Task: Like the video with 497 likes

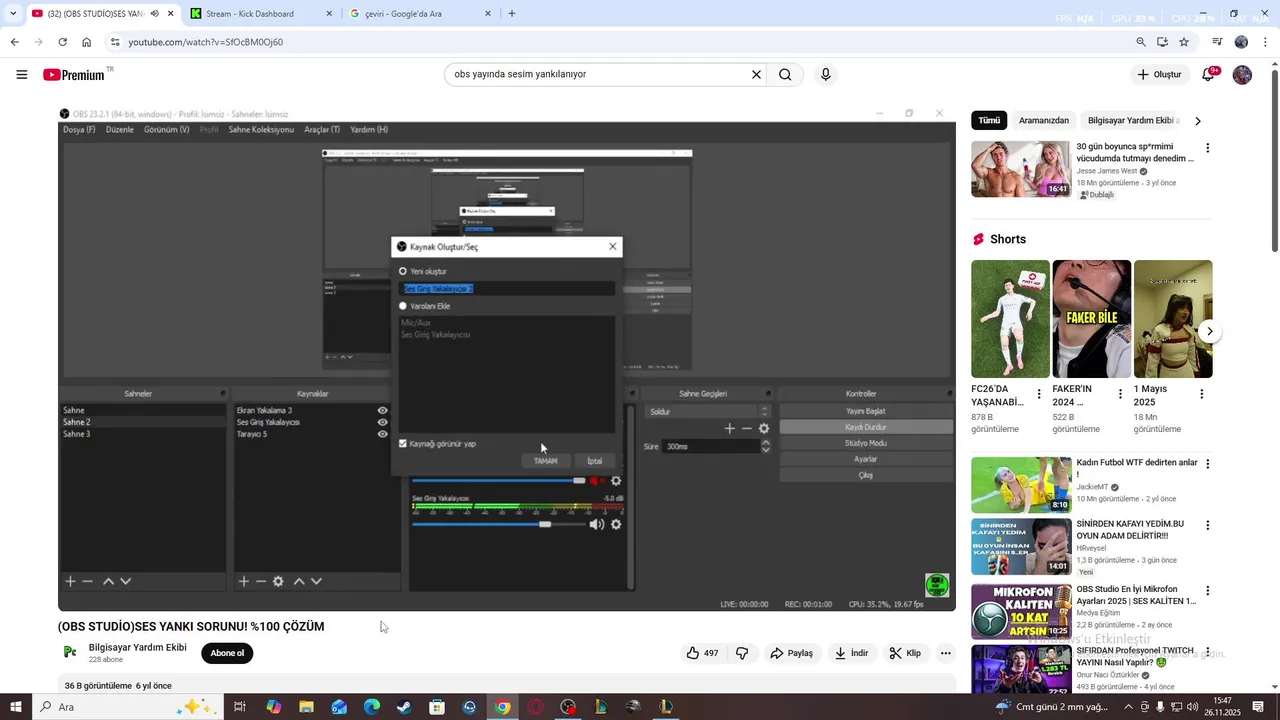Action: [x=702, y=653]
